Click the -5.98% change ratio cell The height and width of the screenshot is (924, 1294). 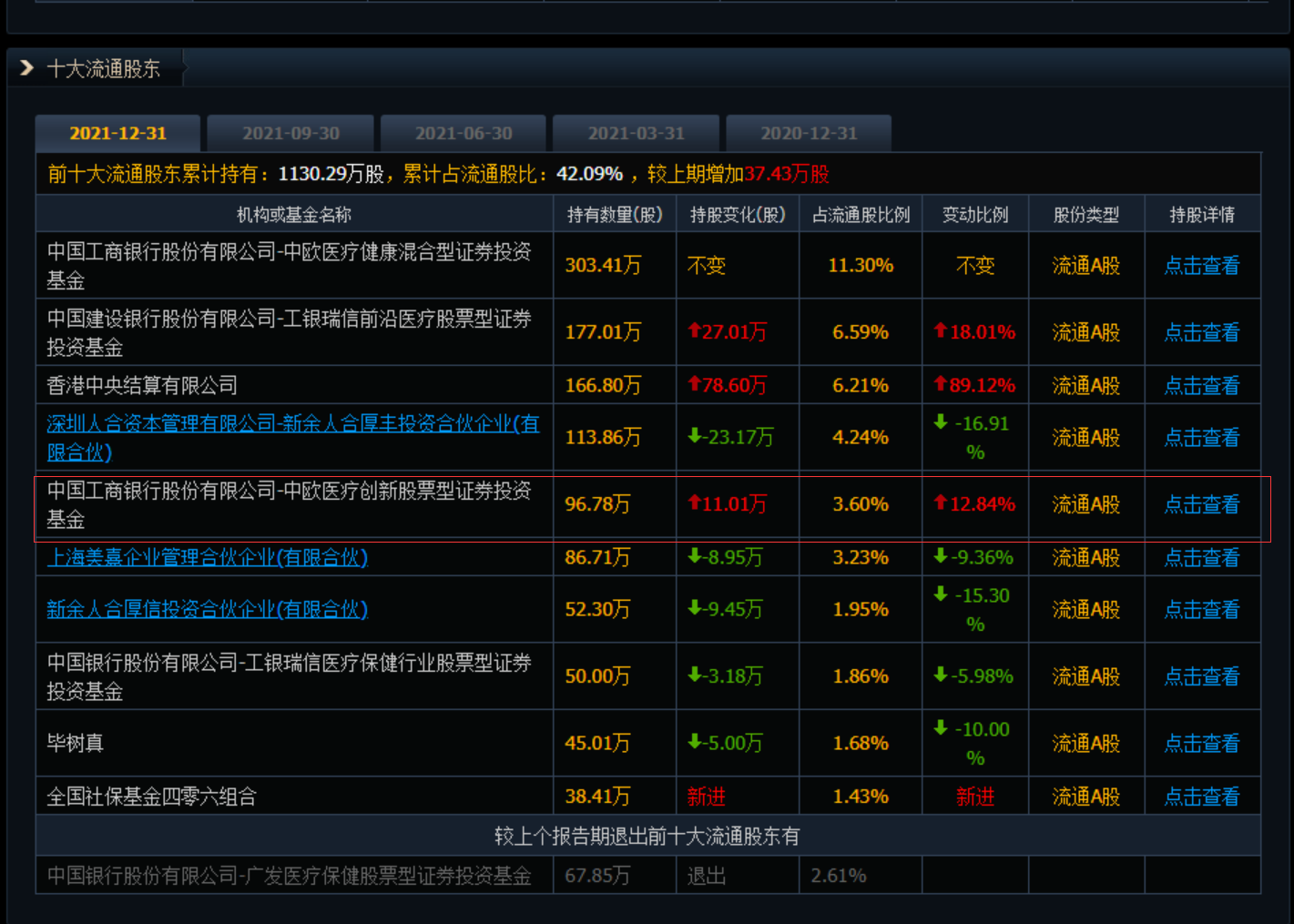click(x=974, y=676)
